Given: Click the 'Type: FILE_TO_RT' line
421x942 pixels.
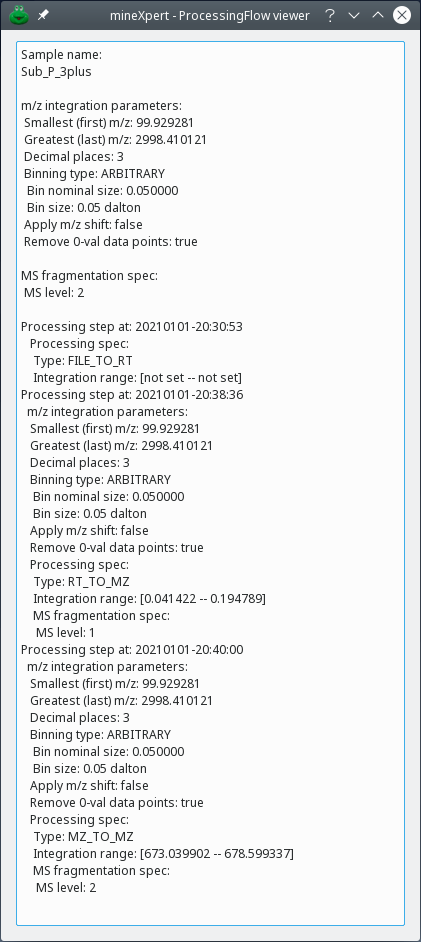Looking at the screenshot, I should click(83, 360).
